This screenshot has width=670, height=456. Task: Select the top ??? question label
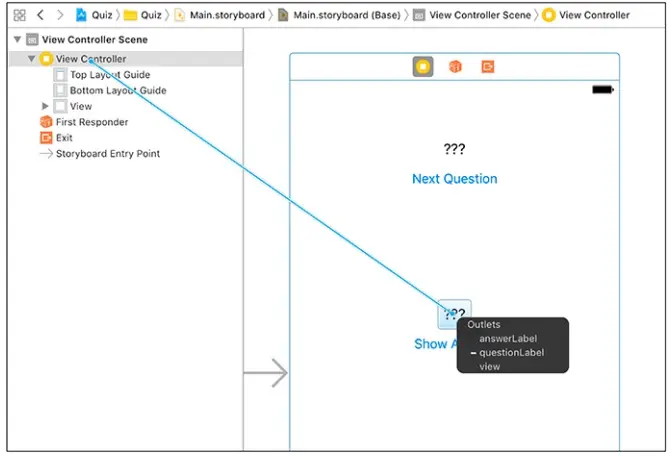pos(454,149)
